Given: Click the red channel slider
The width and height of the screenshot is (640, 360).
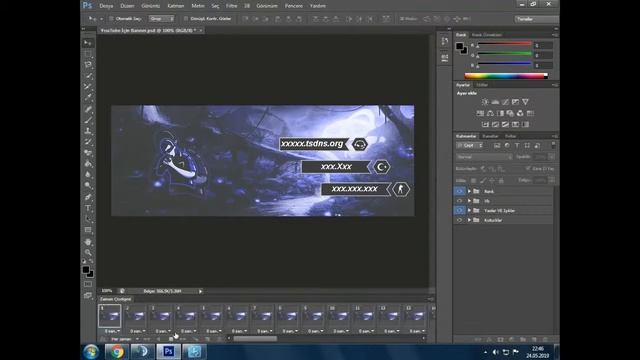Looking at the screenshot, I should 504,44.
